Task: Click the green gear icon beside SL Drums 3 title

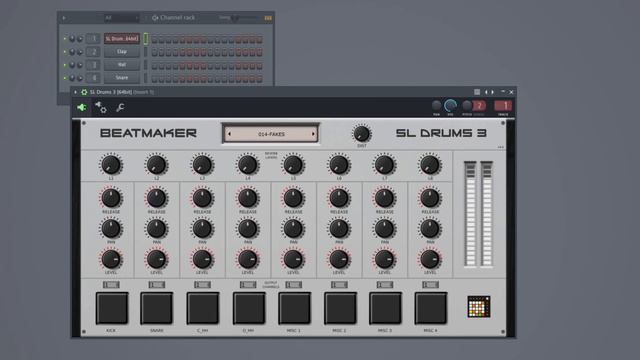Action: tap(84, 92)
